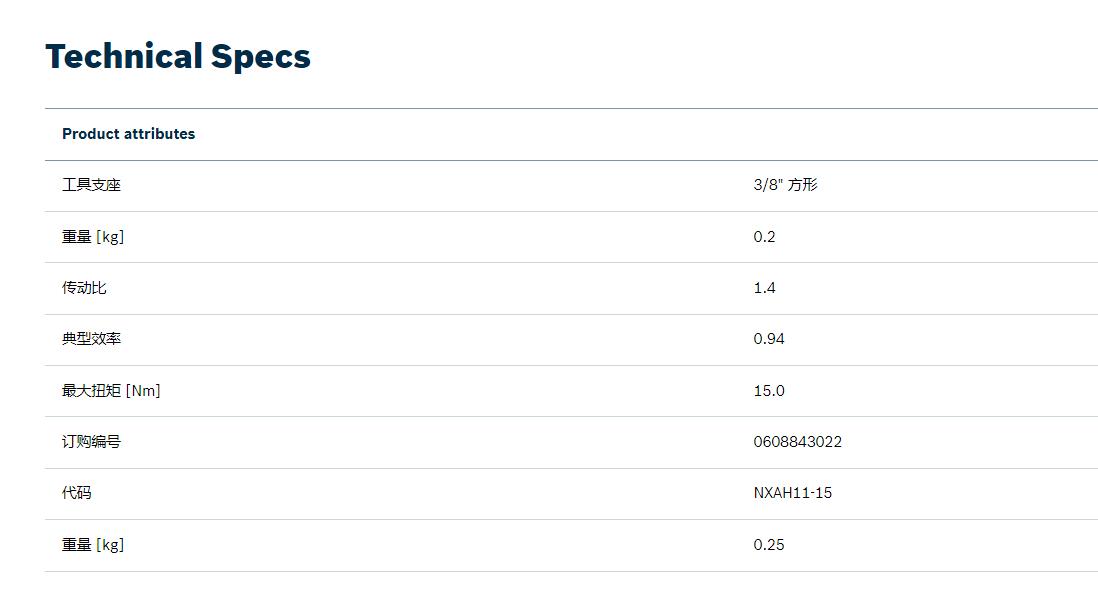Image resolution: width=1098 pixels, height=596 pixels.
Task: Select the 0.25 weight value
Action: point(769,545)
